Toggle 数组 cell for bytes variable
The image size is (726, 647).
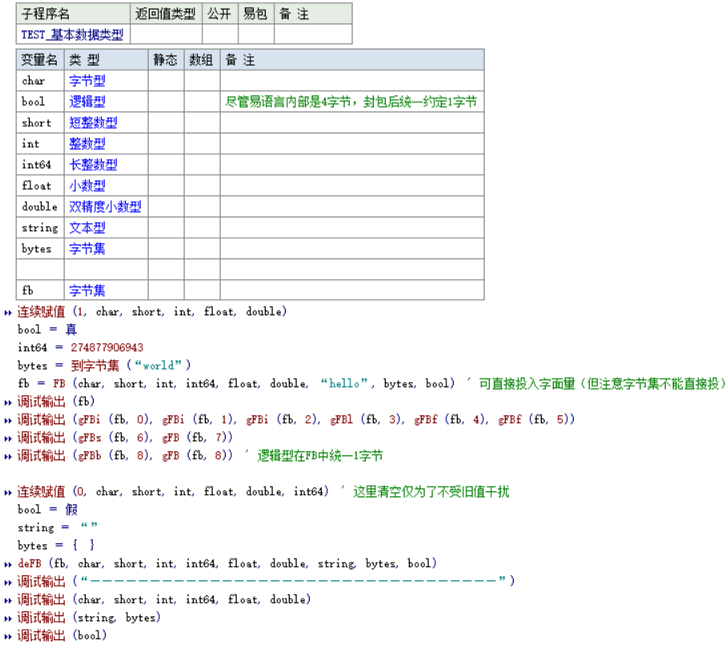pyautogui.click(x=202, y=249)
